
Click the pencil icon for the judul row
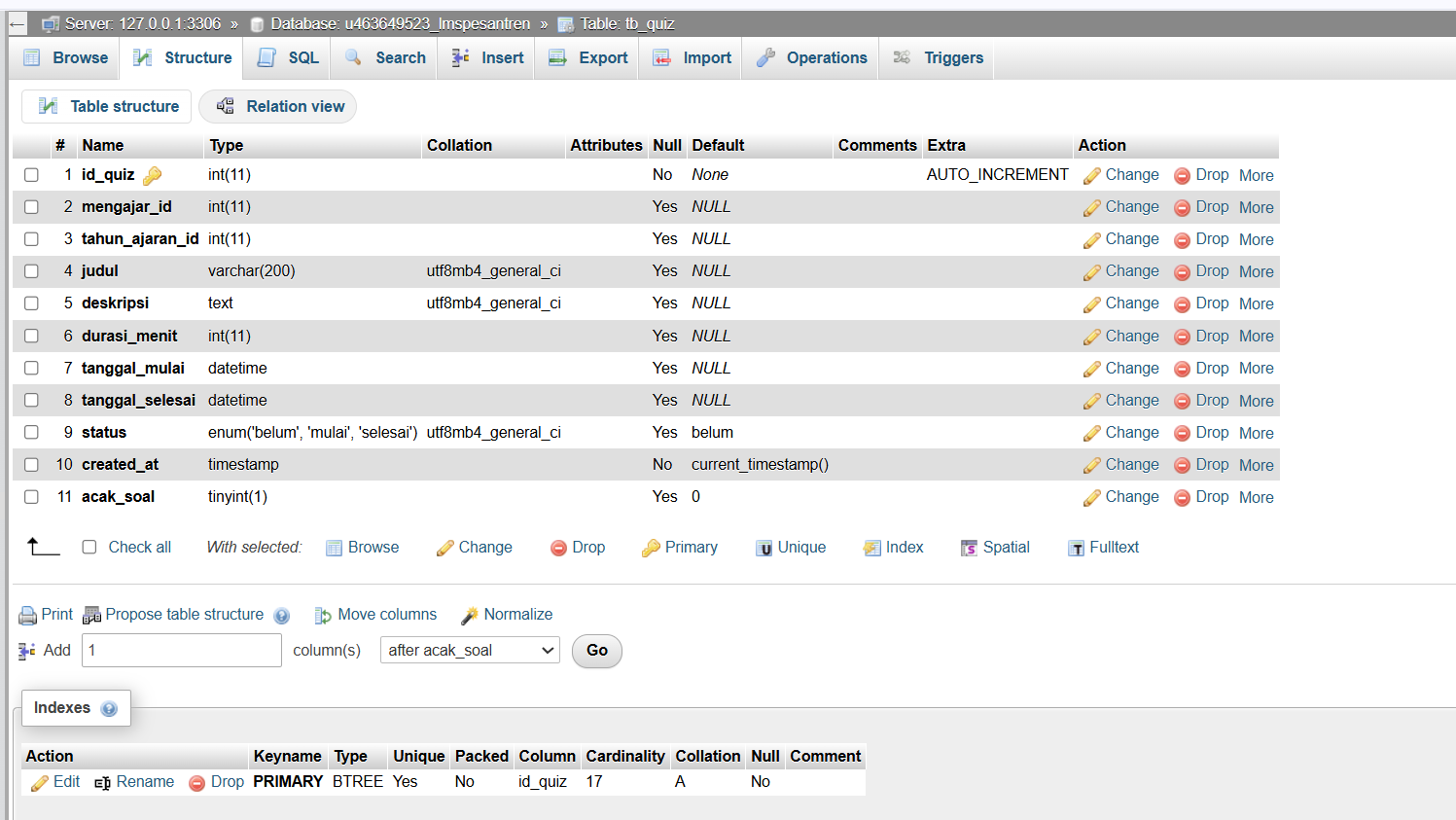point(1091,272)
